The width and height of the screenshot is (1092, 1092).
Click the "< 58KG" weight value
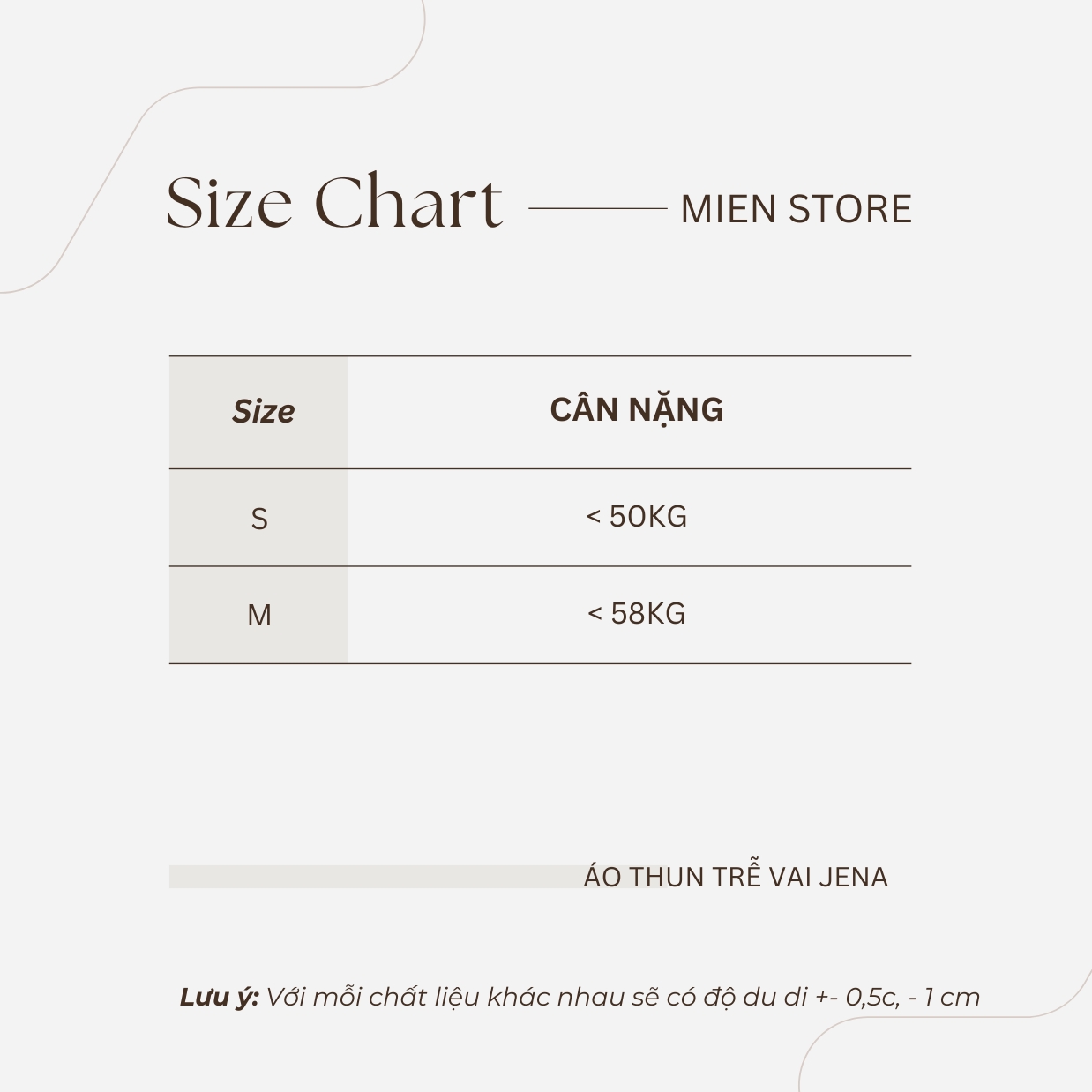pos(636,614)
